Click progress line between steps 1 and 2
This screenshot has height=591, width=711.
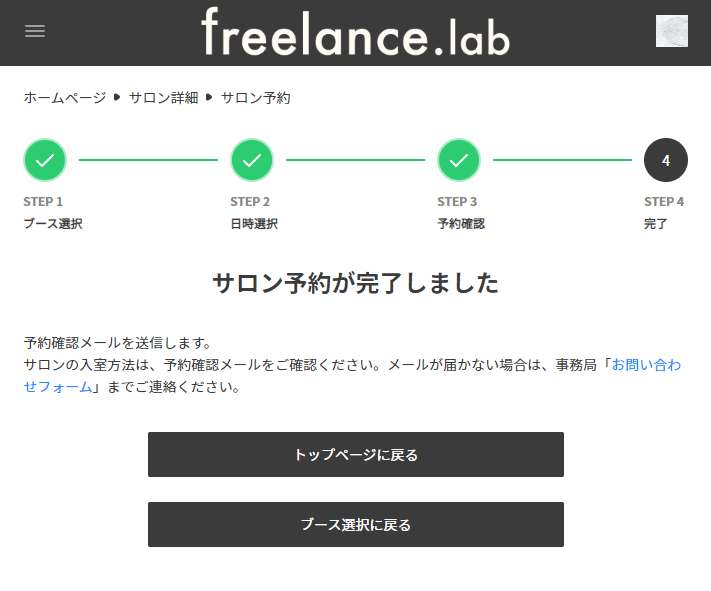pyautogui.click(x=148, y=160)
